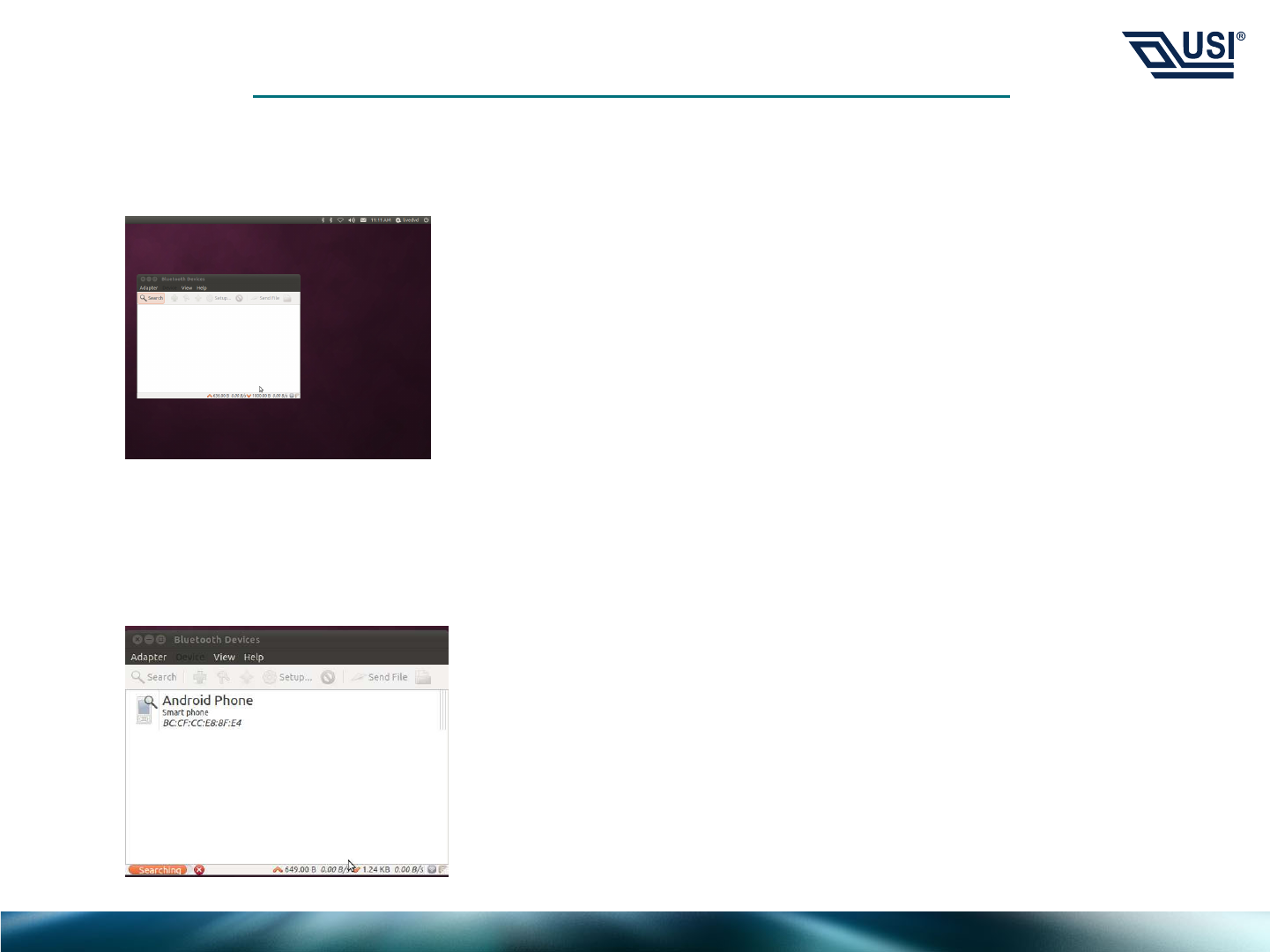Click volume speaker icon in desktop top panel
This screenshot has width=1270, height=952.
[x=352, y=220]
